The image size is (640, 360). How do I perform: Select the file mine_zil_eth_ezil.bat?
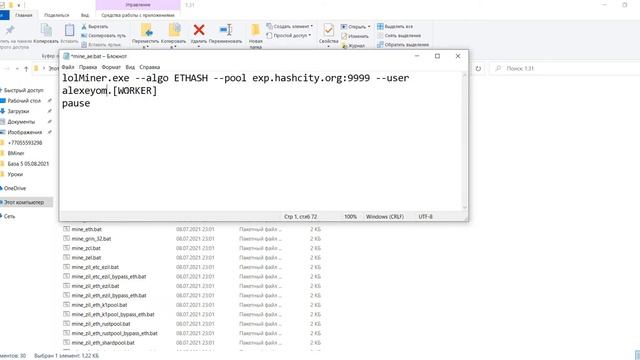[x=96, y=286]
